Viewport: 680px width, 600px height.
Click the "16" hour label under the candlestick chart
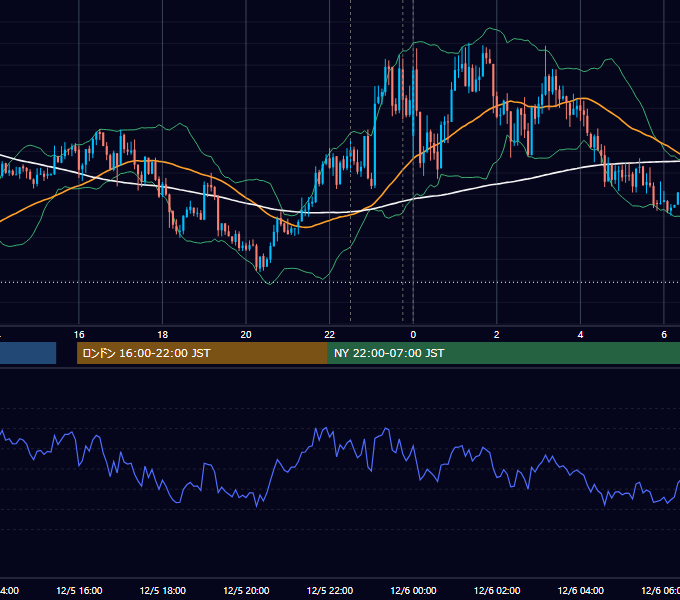click(x=79, y=335)
